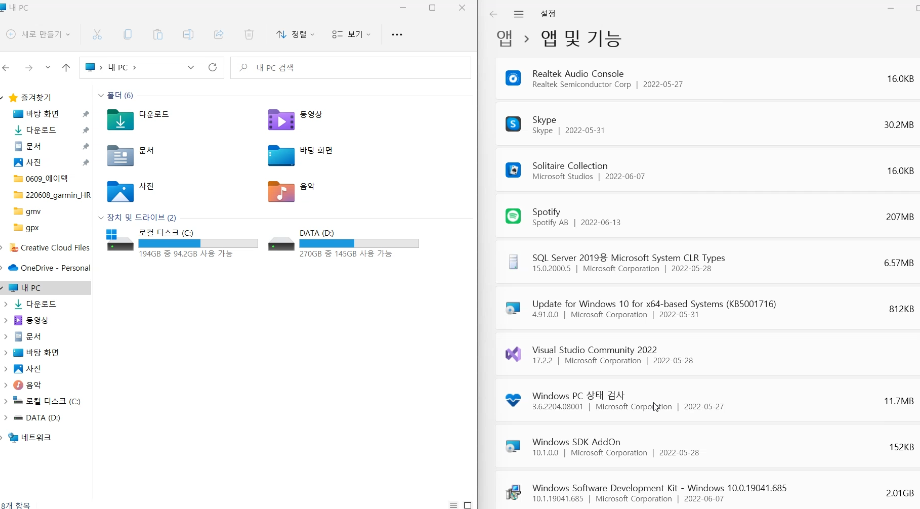
Task: Click the Explorer search box for 내 PC
Action: (351, 67)
